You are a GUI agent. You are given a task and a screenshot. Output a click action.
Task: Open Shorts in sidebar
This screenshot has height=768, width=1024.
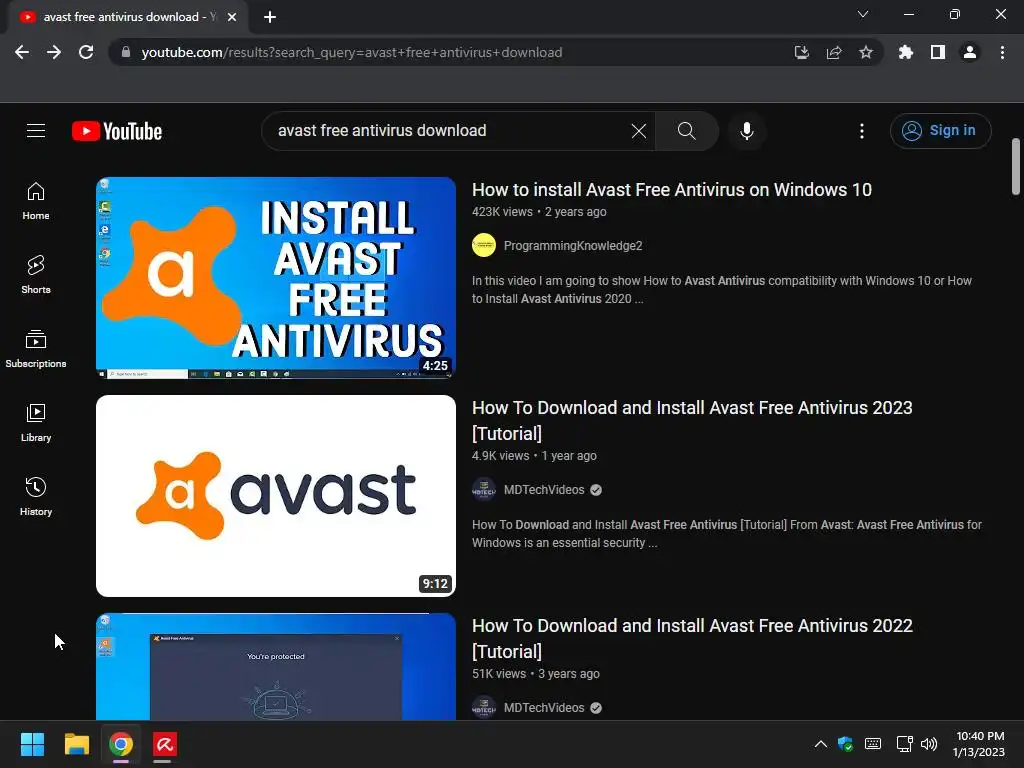click(36, 275)
